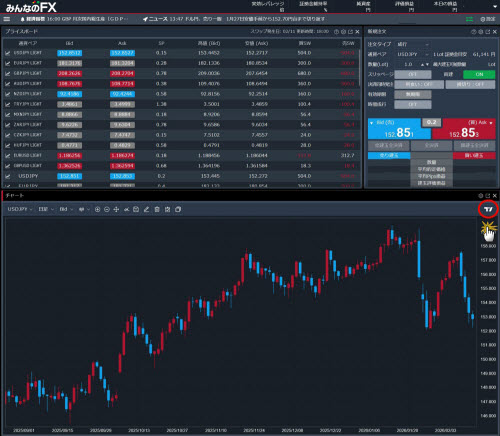The width and height of the screenshot is (500, 436).
Task: Open chart icon for the USDJPY LIGHT row
Action: [7, 53]
